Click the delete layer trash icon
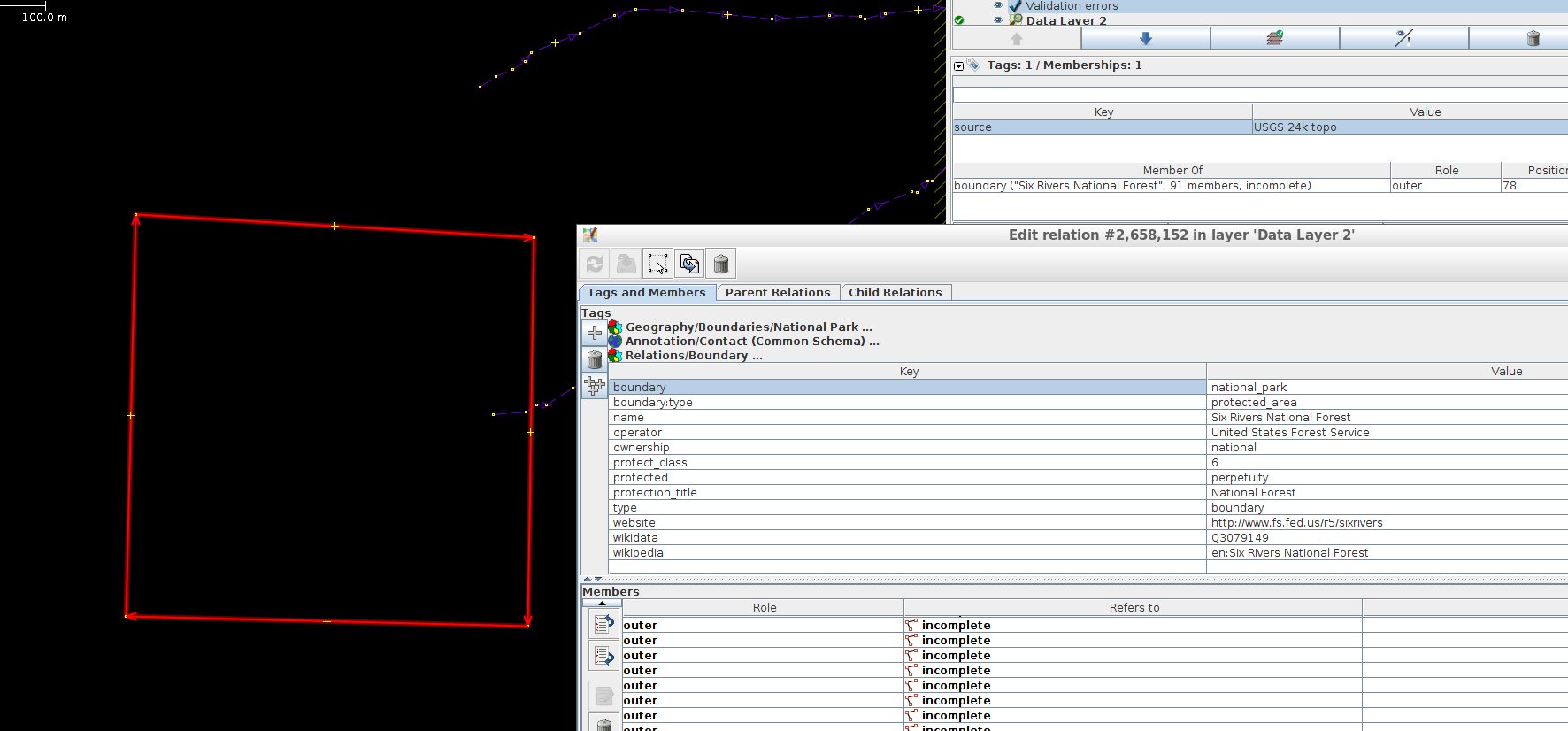This screenshot has width=1568, height=731. tap(1533, 38)
